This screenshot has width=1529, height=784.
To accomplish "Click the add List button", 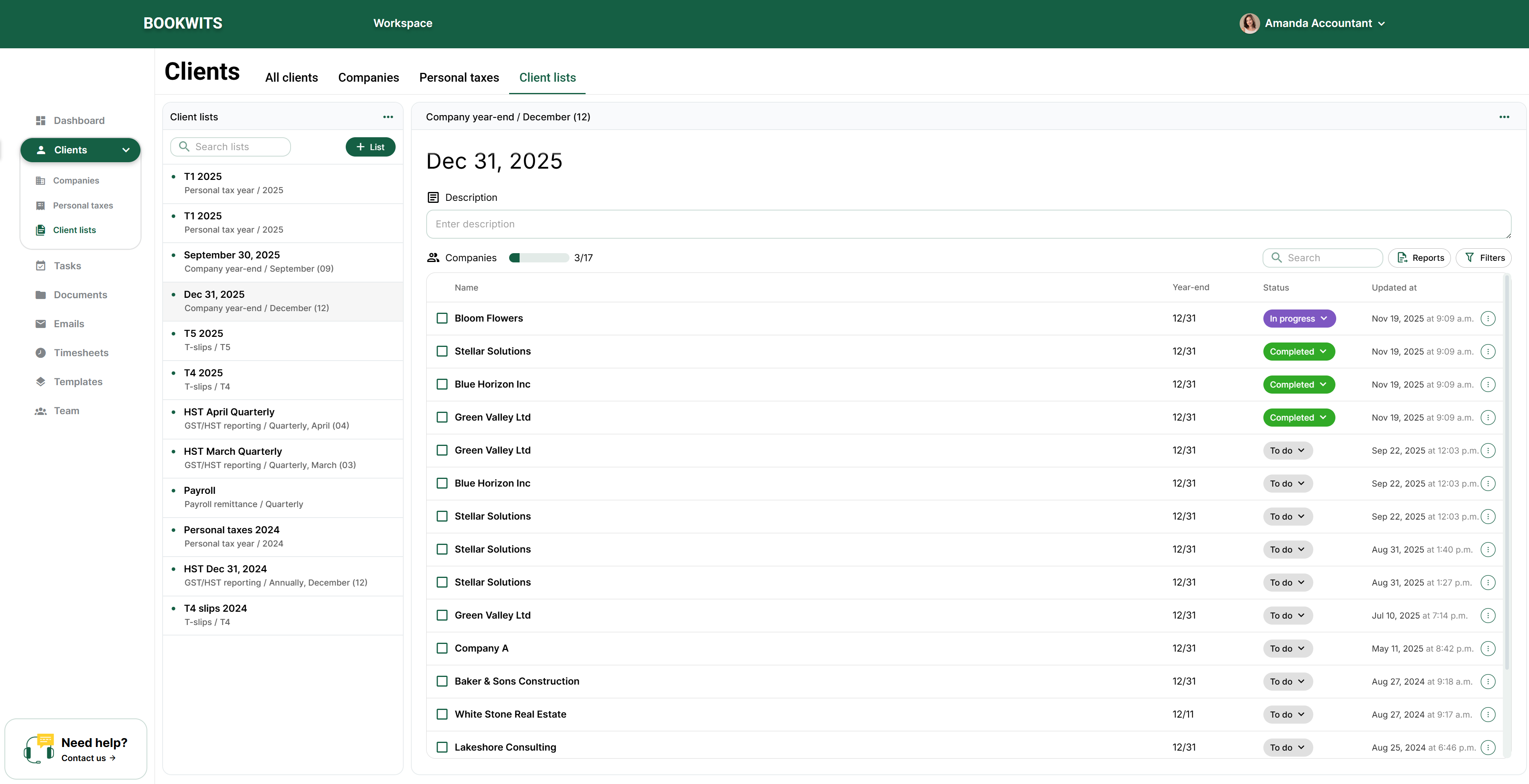I will pos(370,147).
